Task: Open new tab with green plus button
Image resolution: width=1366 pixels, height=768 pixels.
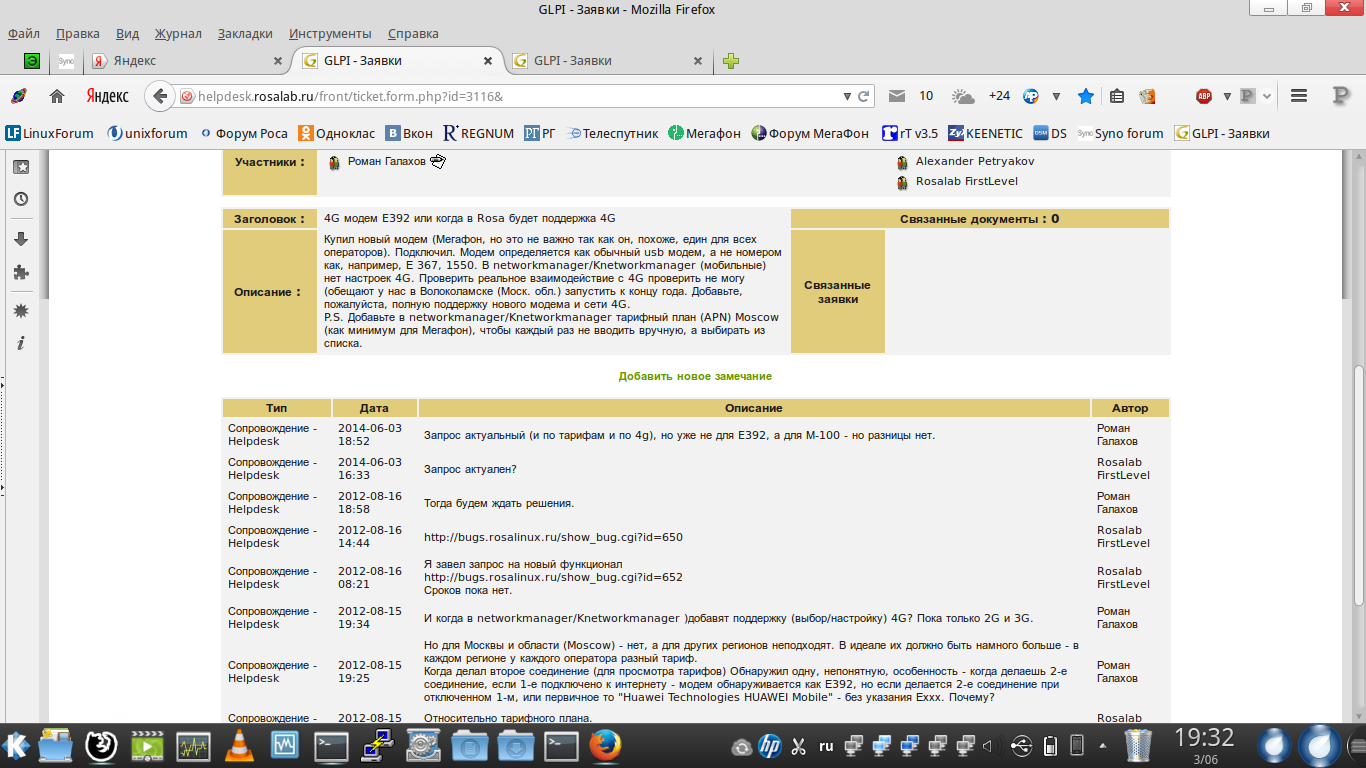Action: [x=731, y=61]
